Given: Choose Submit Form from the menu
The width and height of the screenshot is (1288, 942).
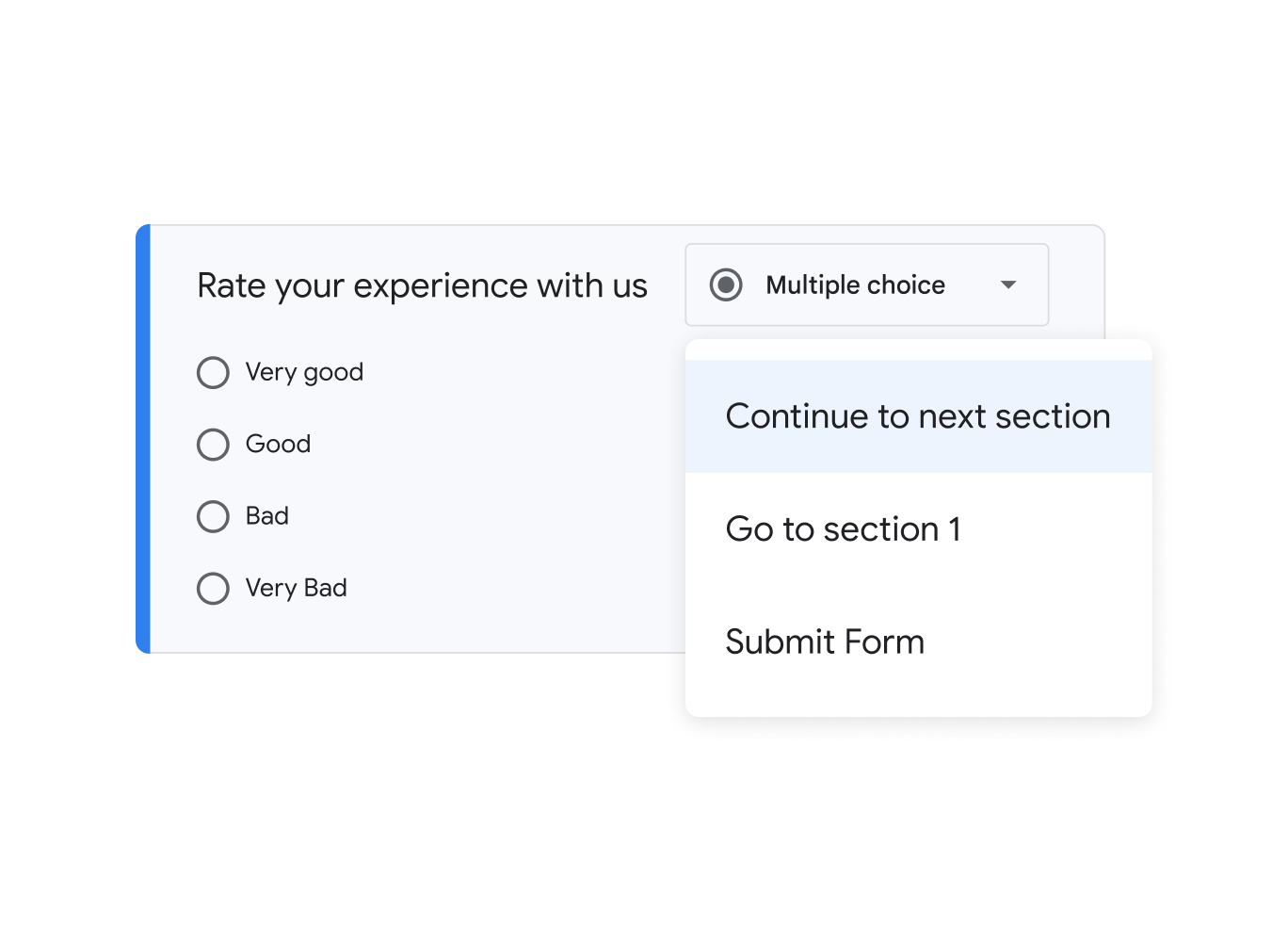Looking at the screenshot, I should pyautogui.click(x=825, y=642).
